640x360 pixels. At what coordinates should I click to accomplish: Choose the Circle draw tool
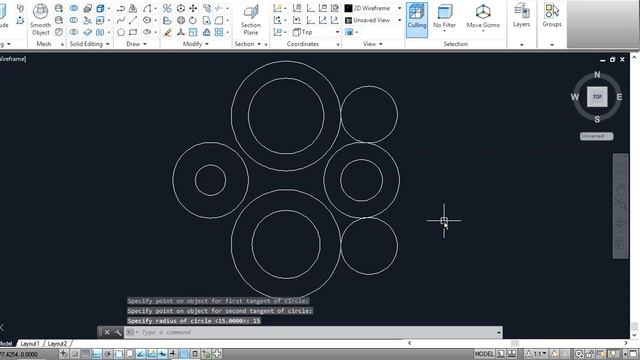[x=147, y=20]
